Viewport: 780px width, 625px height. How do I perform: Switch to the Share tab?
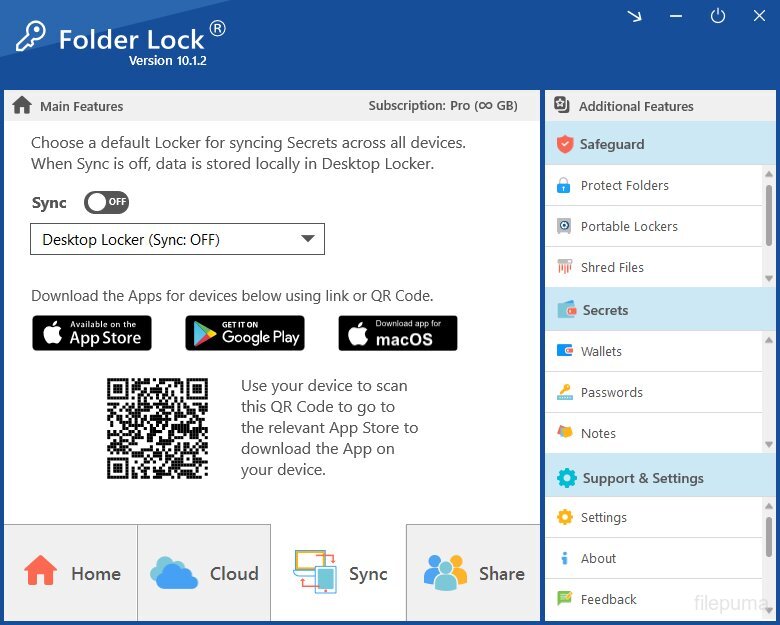click(x=473, y=573)
